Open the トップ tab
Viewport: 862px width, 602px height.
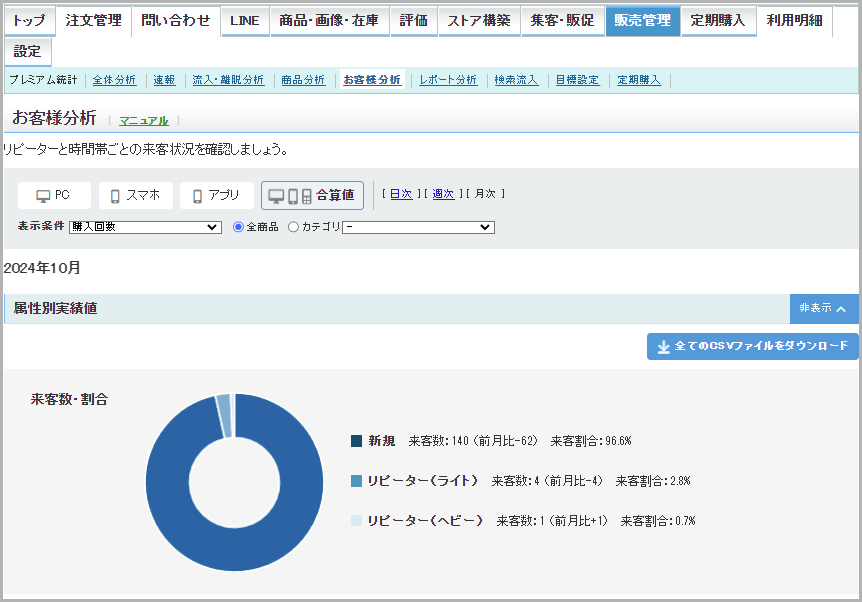click(30, 21)
